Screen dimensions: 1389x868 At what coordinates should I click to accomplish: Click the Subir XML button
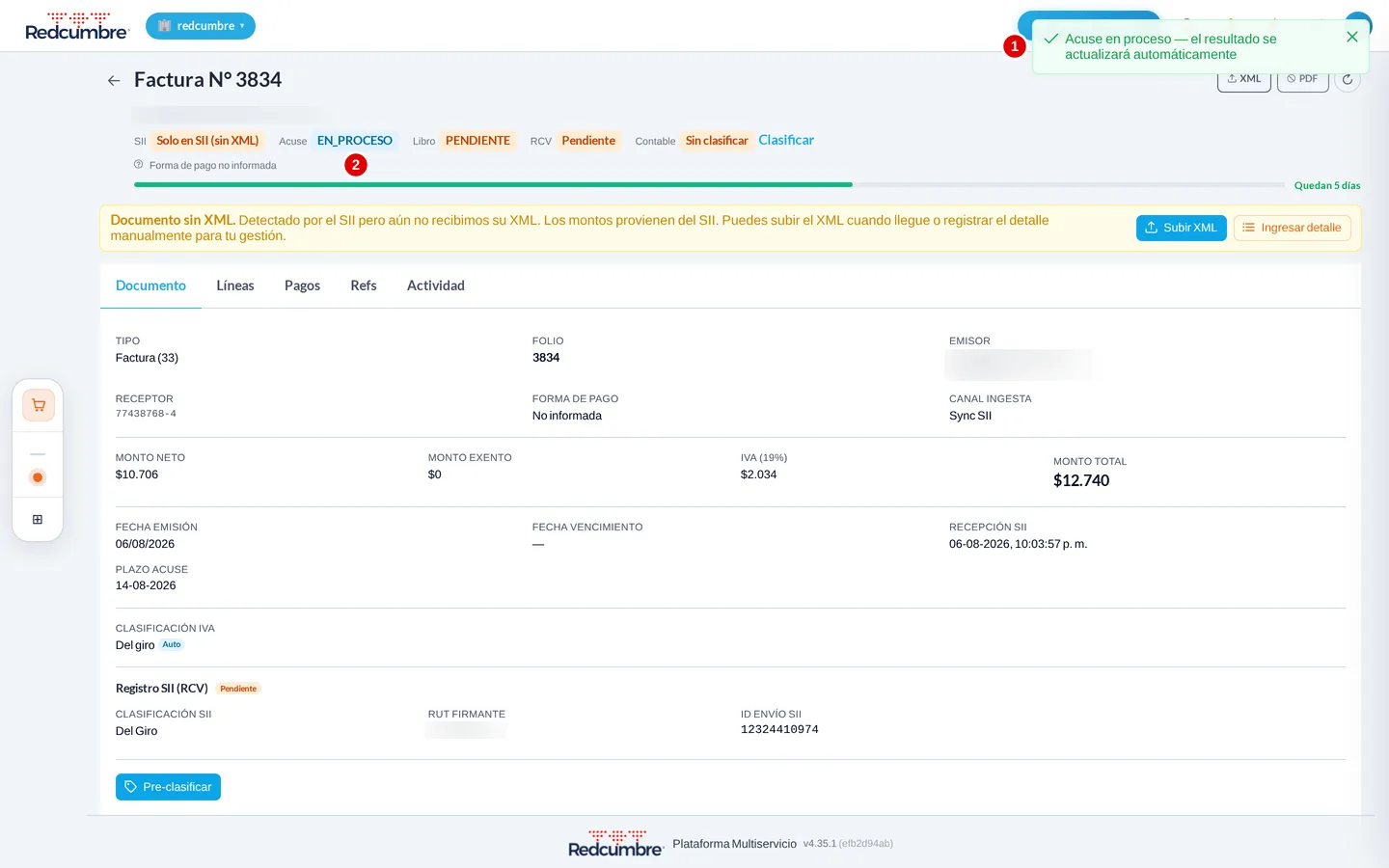click(x=1182, y=228)
